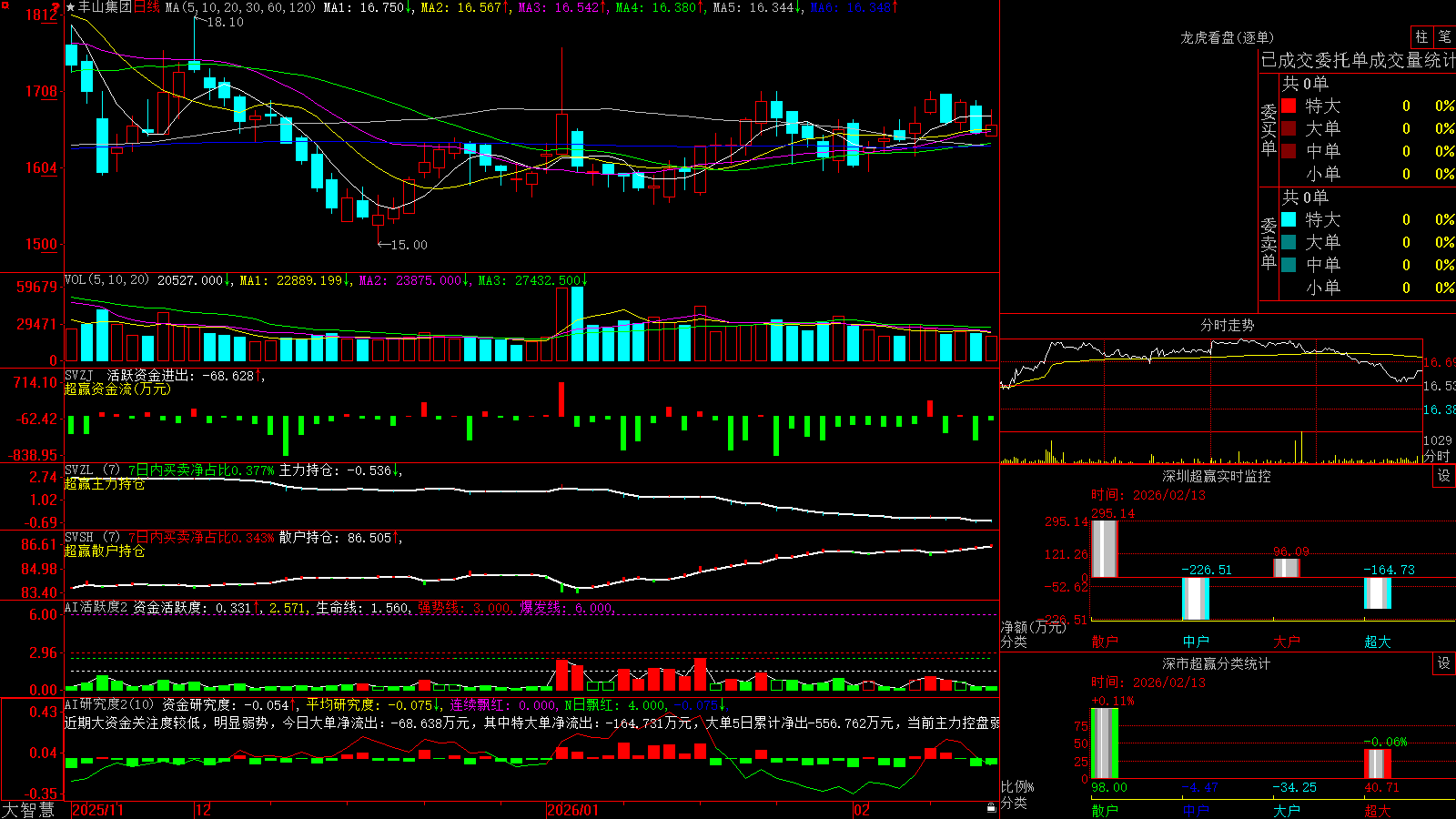Click the red 特大 buy-order color swatch
1456x819 pixels.
(x=1289, y=106)
